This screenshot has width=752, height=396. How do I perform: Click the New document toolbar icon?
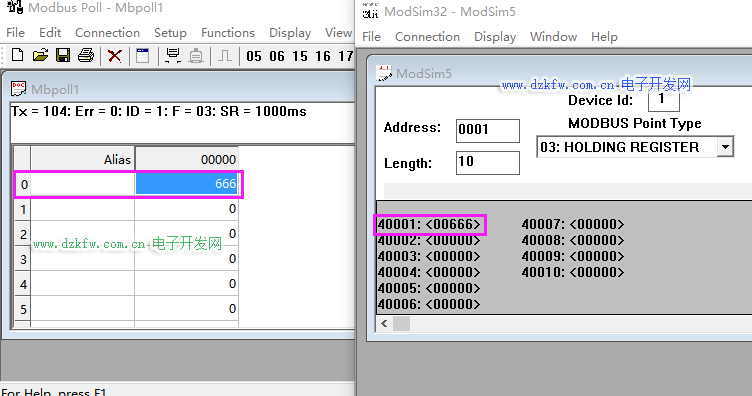click(x=17, y=56)
